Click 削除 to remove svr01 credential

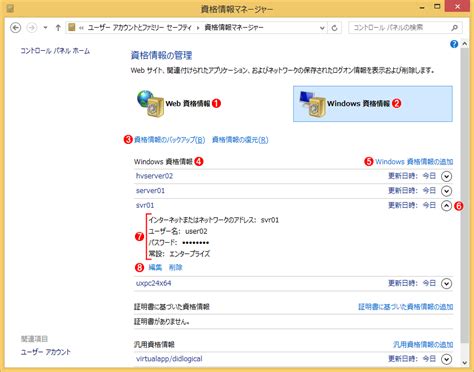pyautogui.click(x=176, y=267)
